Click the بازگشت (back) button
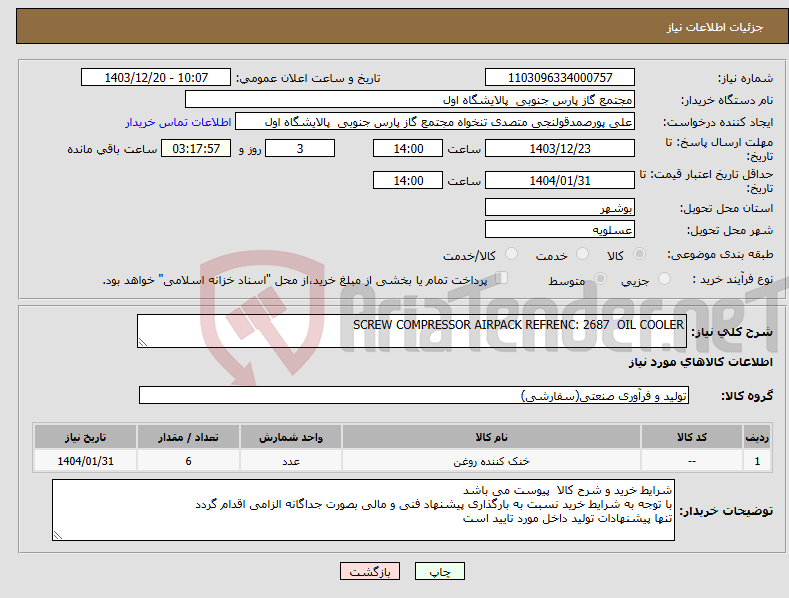 point(370,571)
